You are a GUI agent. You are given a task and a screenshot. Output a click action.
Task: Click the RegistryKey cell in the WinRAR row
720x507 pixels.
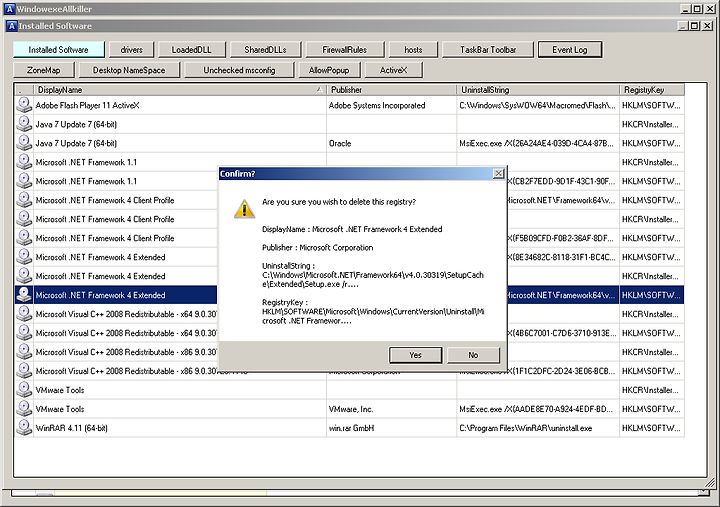(x=651, y=428)
